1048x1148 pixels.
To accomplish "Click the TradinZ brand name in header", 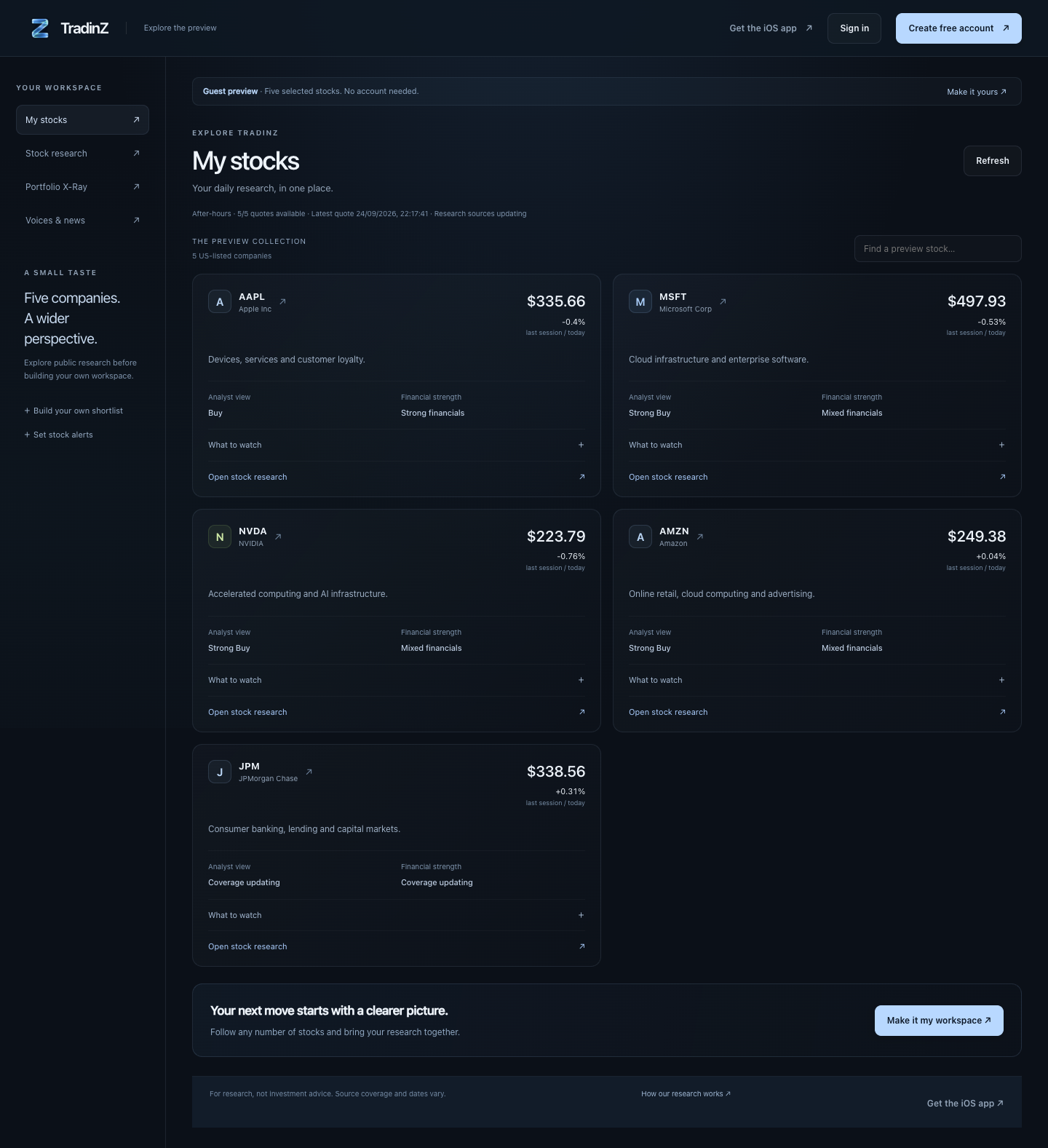I will [x=84, y=28].
